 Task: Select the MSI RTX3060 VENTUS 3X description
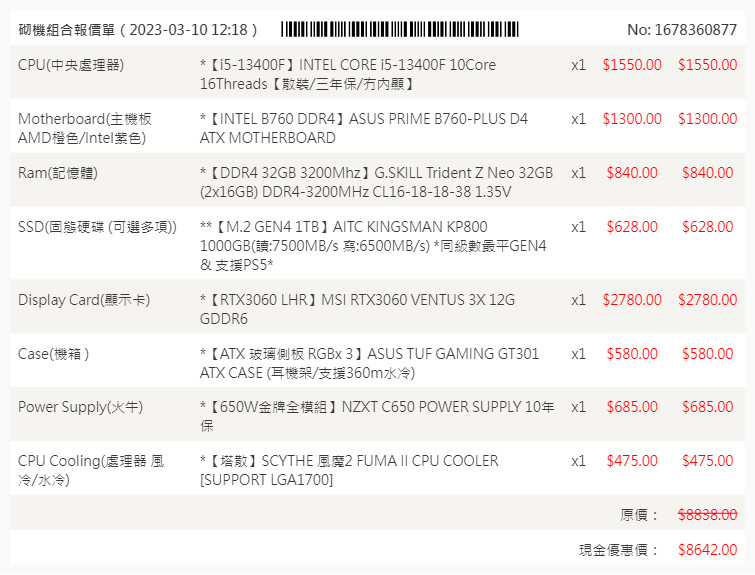coord(357,308)
